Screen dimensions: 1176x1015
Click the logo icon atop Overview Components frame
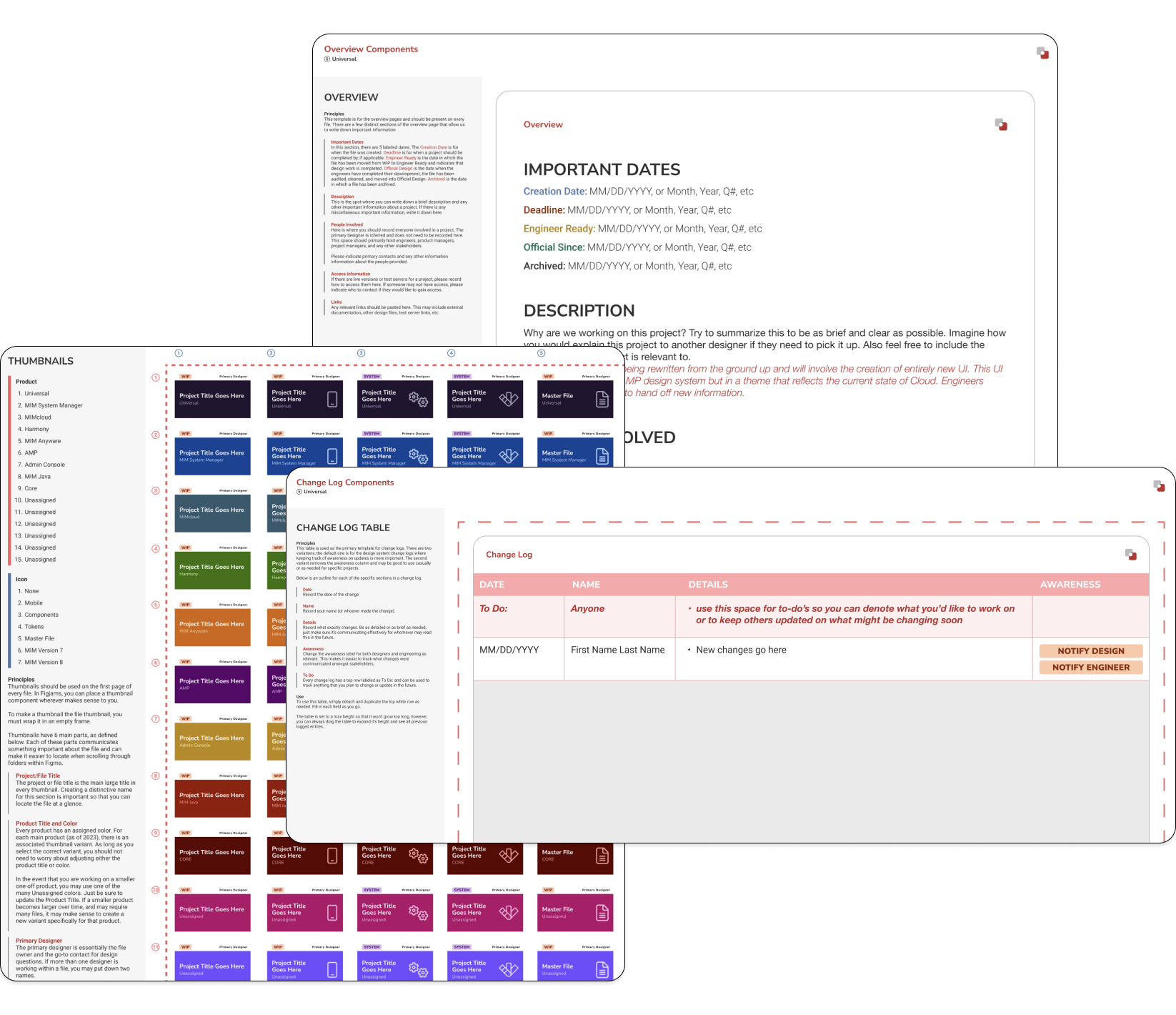[x=1042, y=53]
